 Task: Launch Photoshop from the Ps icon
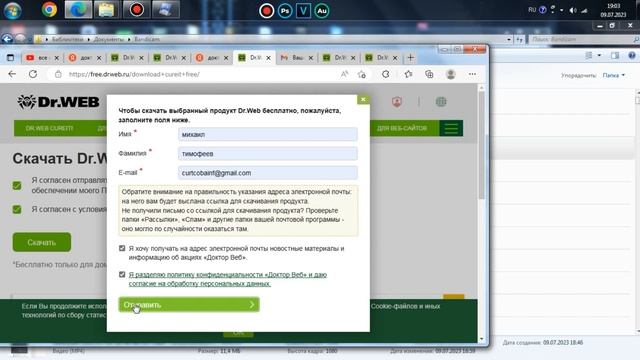coord(285,11)
